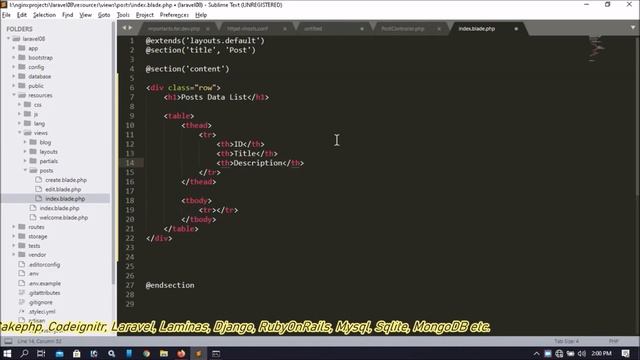
Task: Click the .env file icon
Action: coord(22,273)
